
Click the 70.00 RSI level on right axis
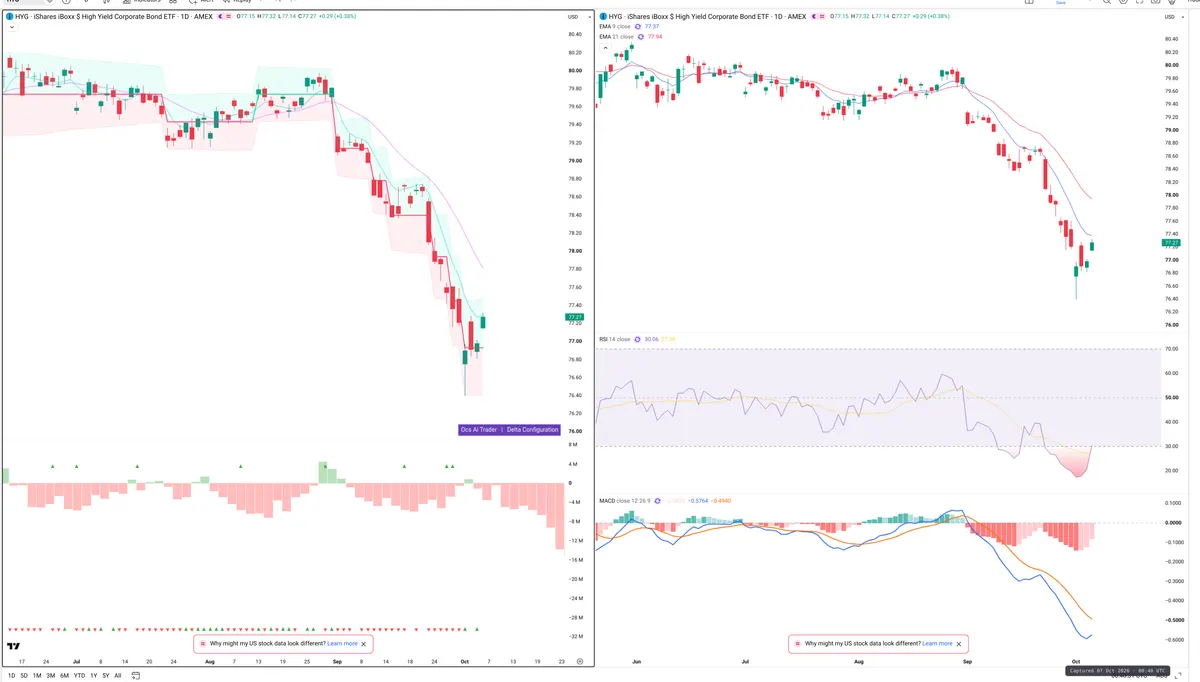(x=1171, y=348)
